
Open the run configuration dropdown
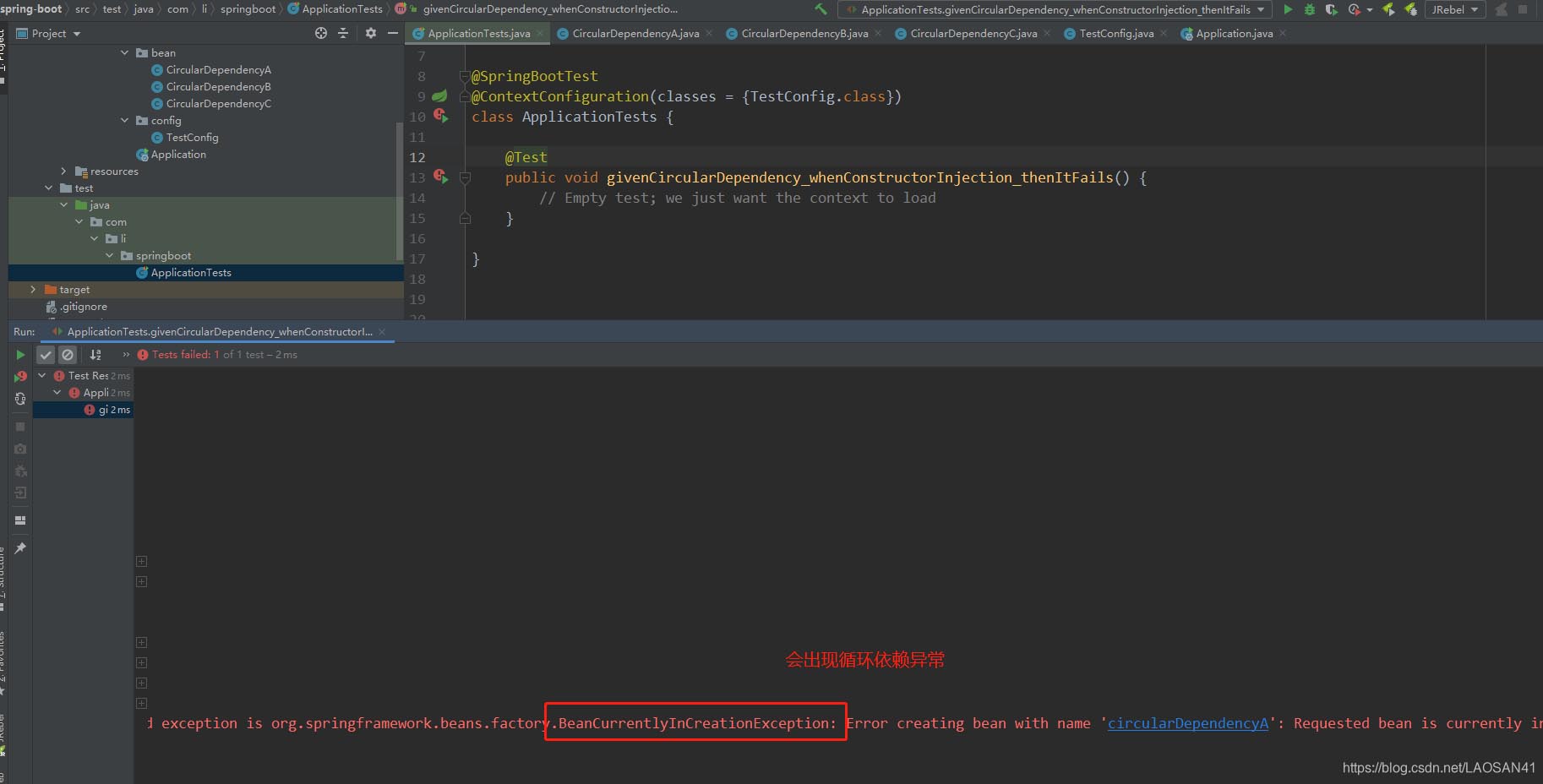click(x=1055, y=9)
